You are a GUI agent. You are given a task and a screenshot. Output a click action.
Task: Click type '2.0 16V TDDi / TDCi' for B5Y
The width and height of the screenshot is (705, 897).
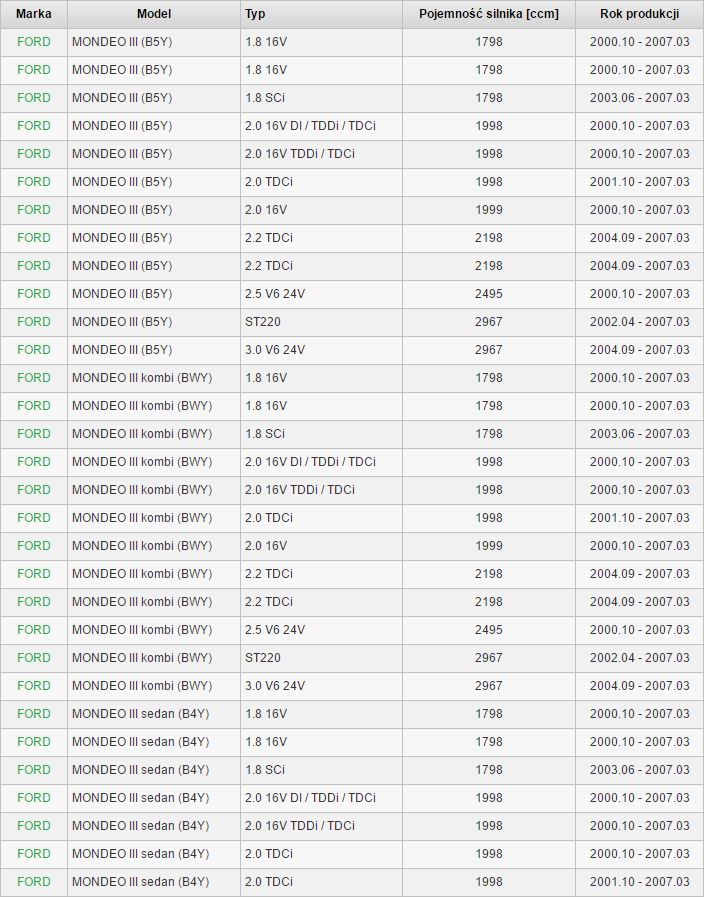point(300,154)
